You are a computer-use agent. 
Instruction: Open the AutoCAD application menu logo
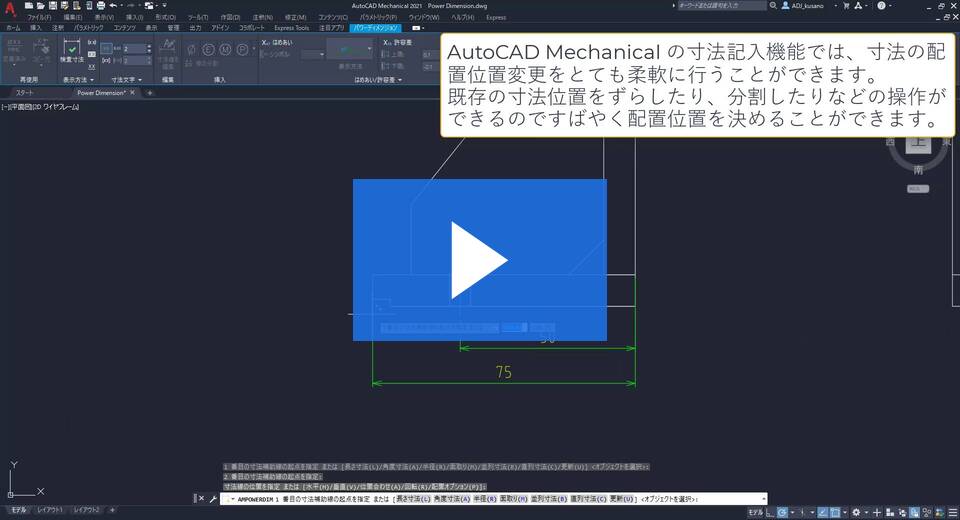click(x=9, y=10)
